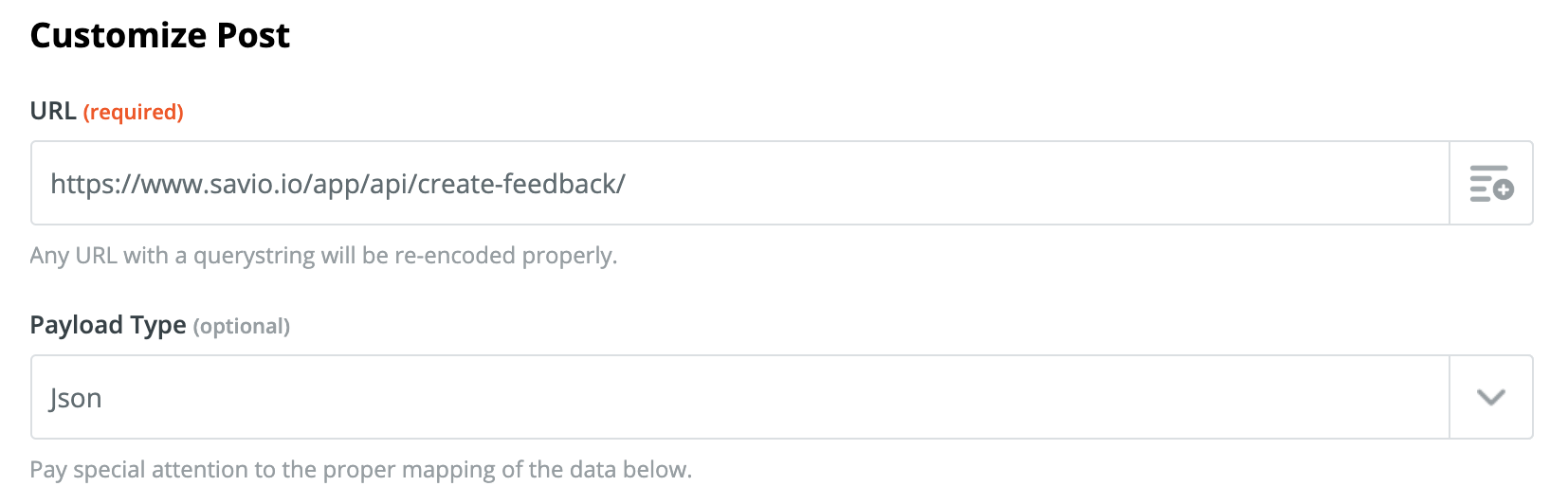The width and height of the screenshot is (1568, 504).
Task: Click the gray (optional) marker
Action: (x=242, y=326)
